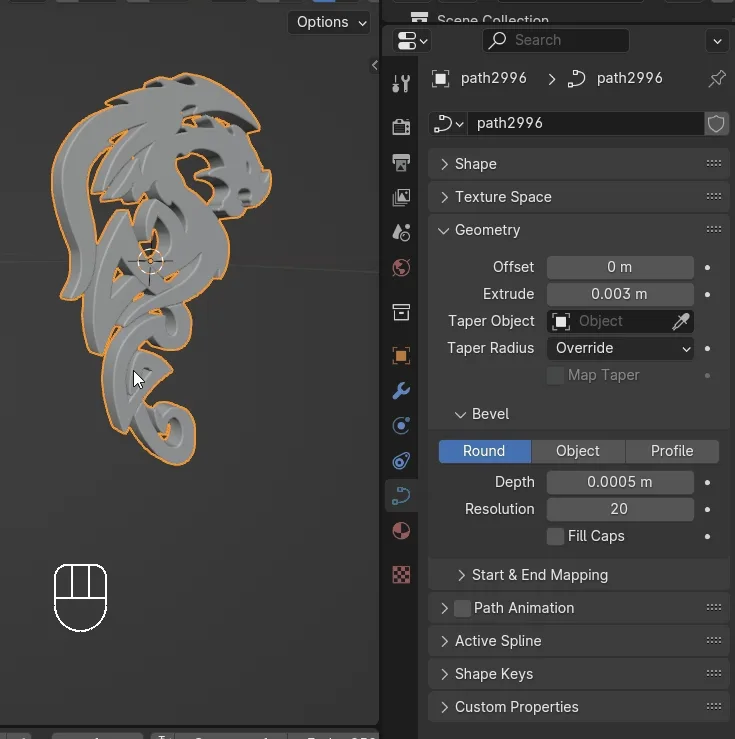Open the Collection properties tab

click(x=401, y=312)
